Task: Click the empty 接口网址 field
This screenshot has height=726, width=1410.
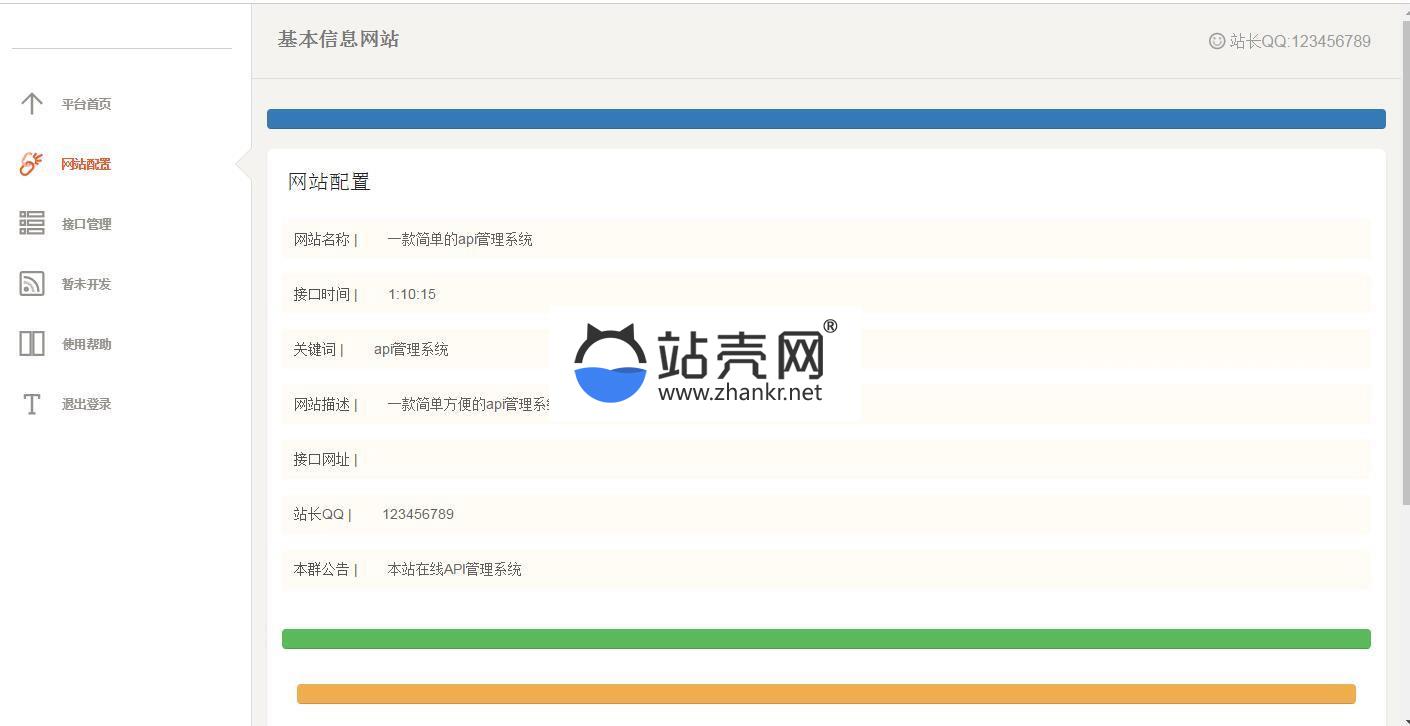Action: pyautogui.click(x=860, y=459)
